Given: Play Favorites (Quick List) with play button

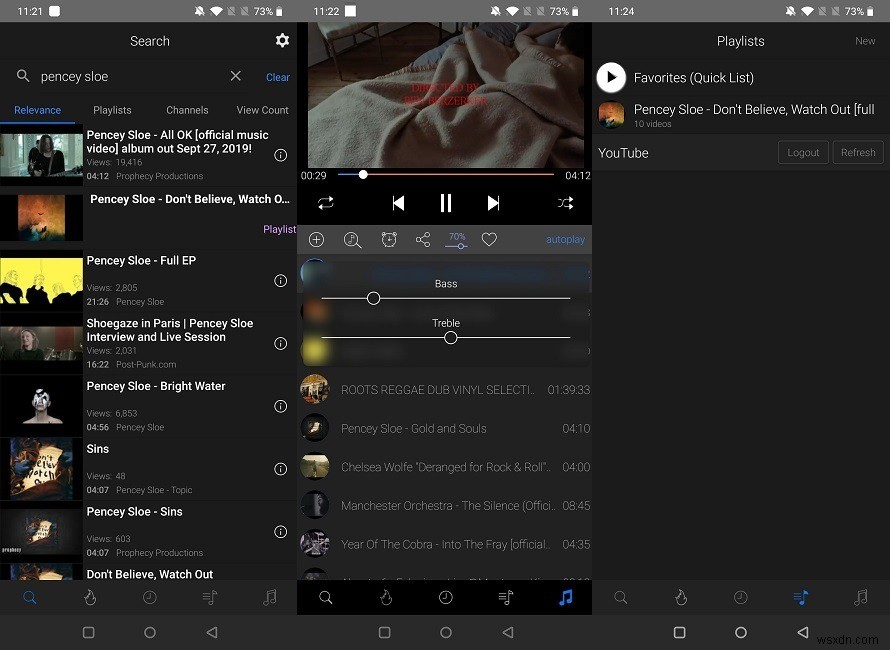Looking at the screenshot, I should (611, 77).
